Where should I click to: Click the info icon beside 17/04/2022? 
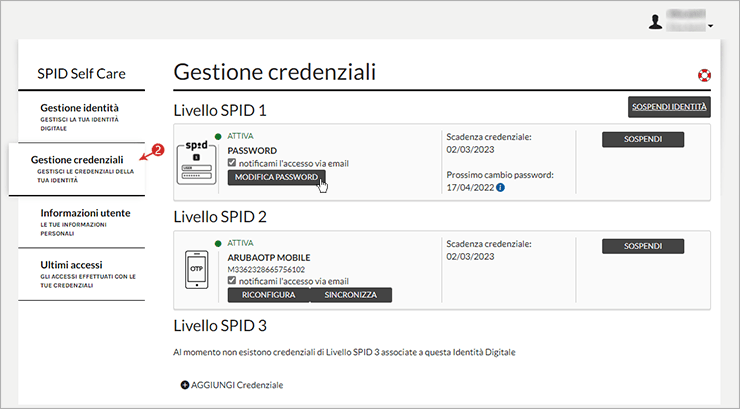point(500,187)
